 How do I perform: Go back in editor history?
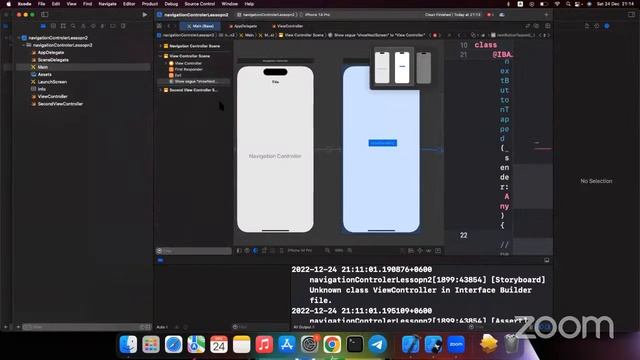point(168,26)
